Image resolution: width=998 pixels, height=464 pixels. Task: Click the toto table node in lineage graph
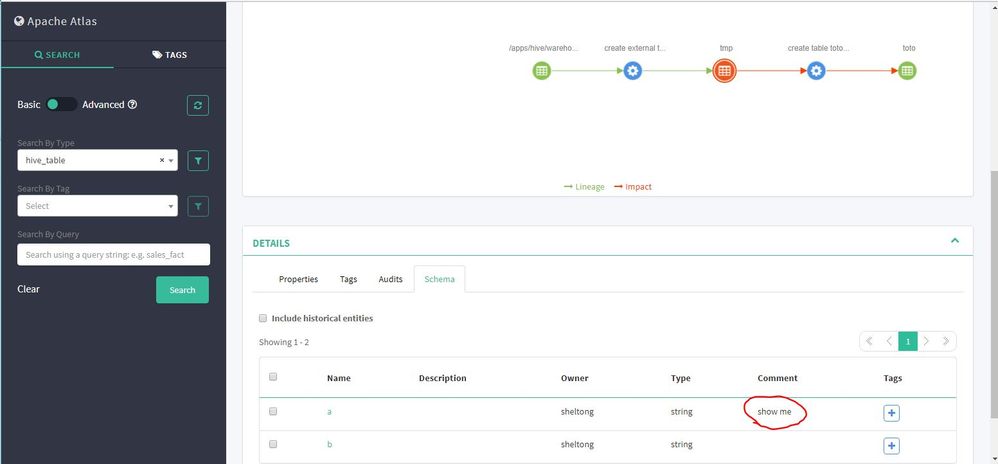[908, 71]
